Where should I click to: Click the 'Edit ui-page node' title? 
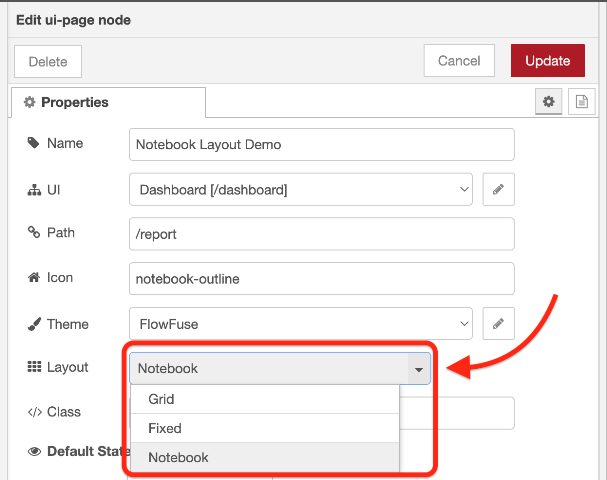coord(74,20)
